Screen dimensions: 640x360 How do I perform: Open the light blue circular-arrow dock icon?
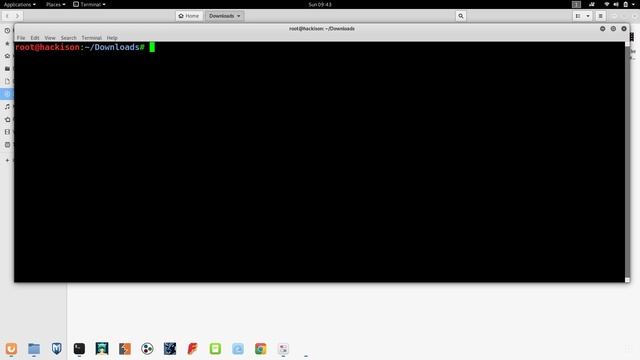pos(238,349)
